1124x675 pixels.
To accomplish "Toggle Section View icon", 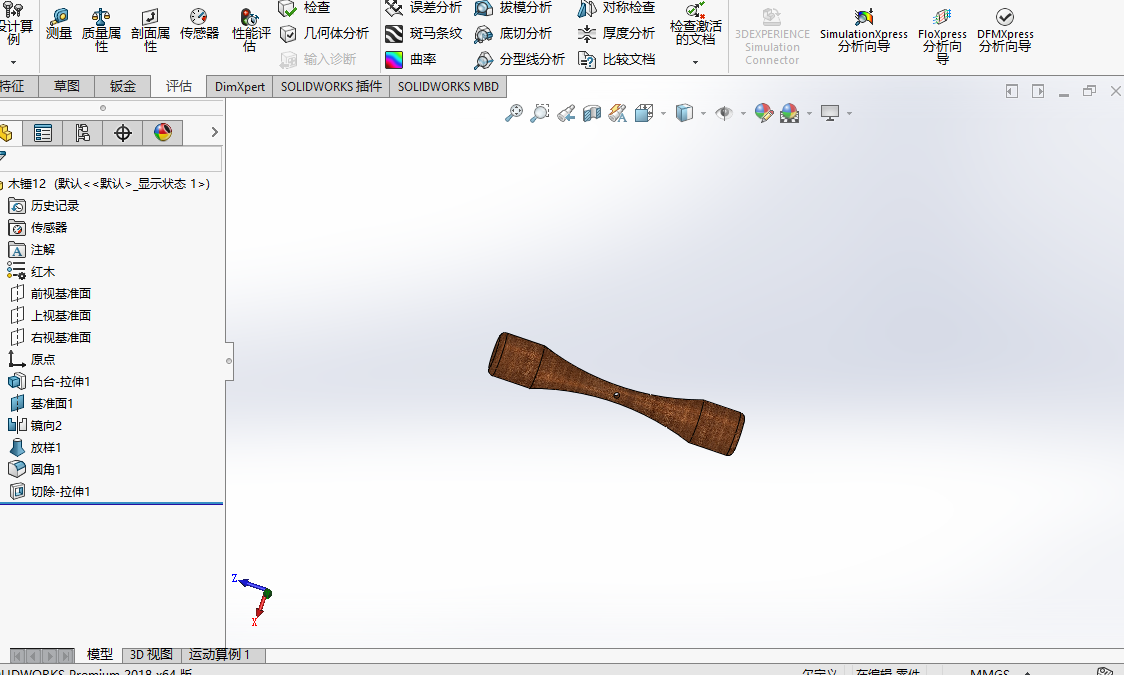I will (591, 113).
